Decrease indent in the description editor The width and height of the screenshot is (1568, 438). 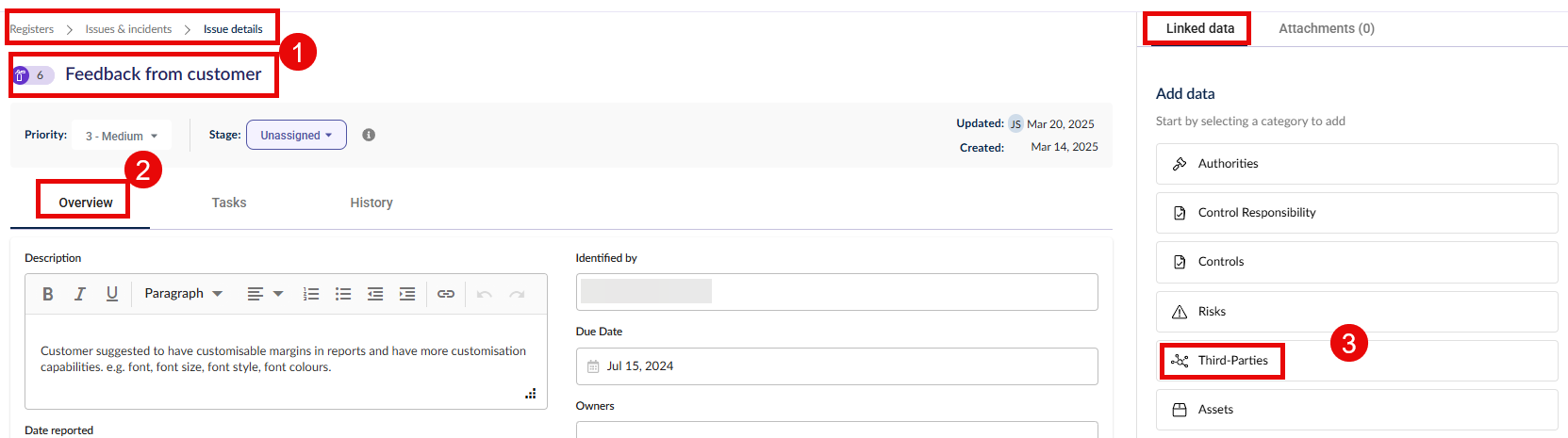tap(375, 294)
